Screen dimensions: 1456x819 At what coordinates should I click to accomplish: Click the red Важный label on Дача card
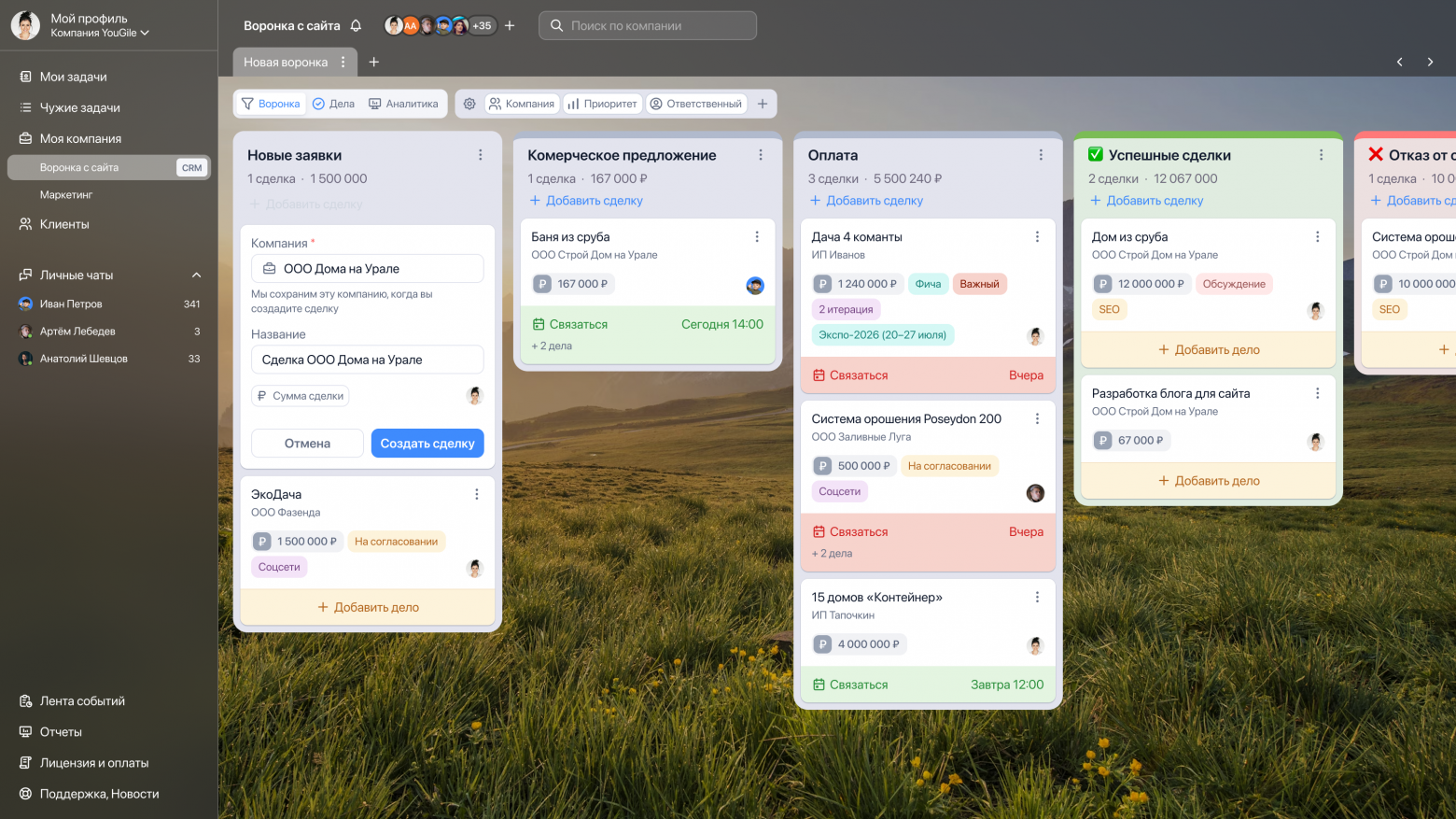point(979,284)
